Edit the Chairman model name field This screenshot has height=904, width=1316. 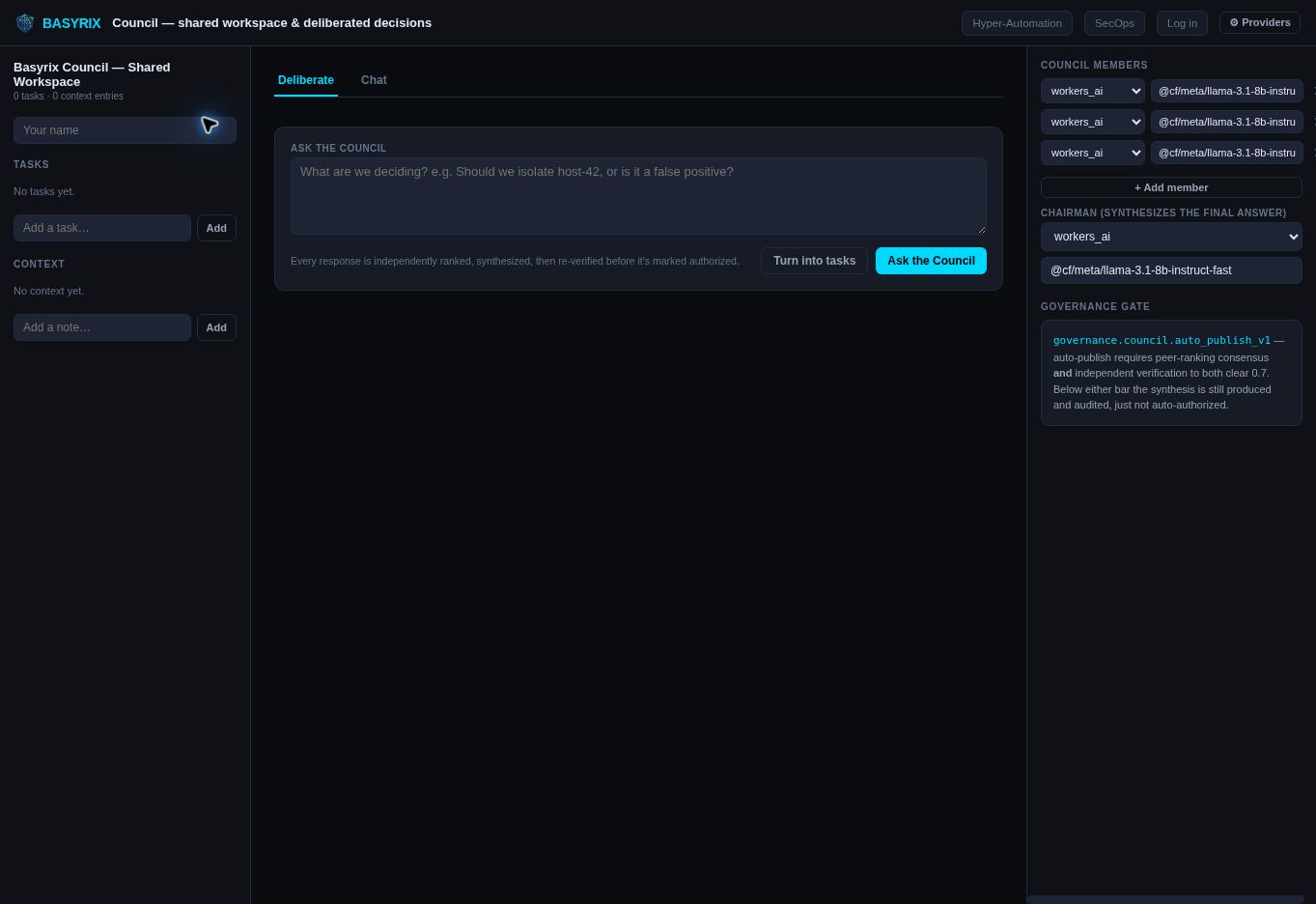pos(1171,270)
